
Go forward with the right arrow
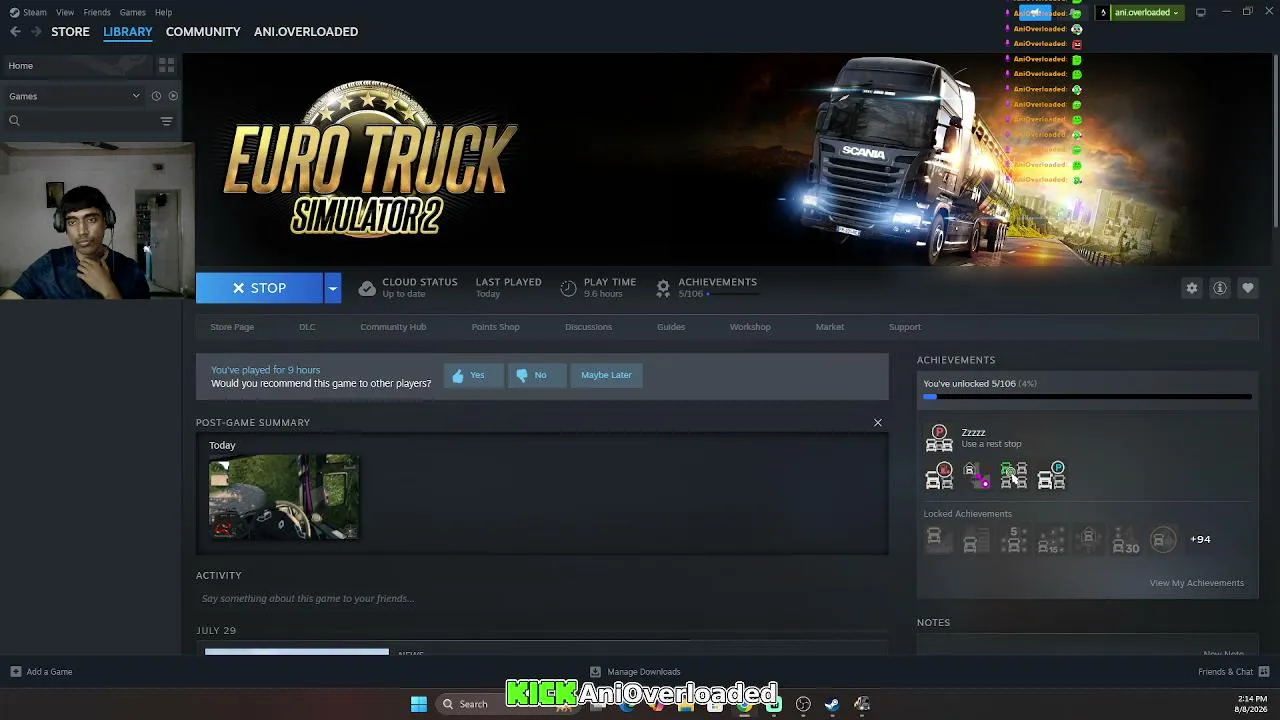36,32
